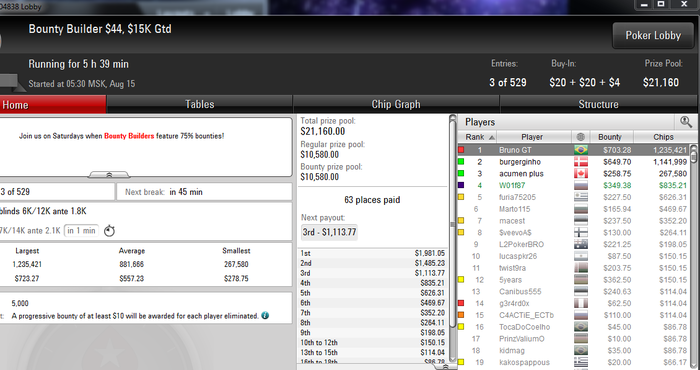Click the yellow tag beside furia75205
Viewport: 700px width, 370px height.
(461, 197)
